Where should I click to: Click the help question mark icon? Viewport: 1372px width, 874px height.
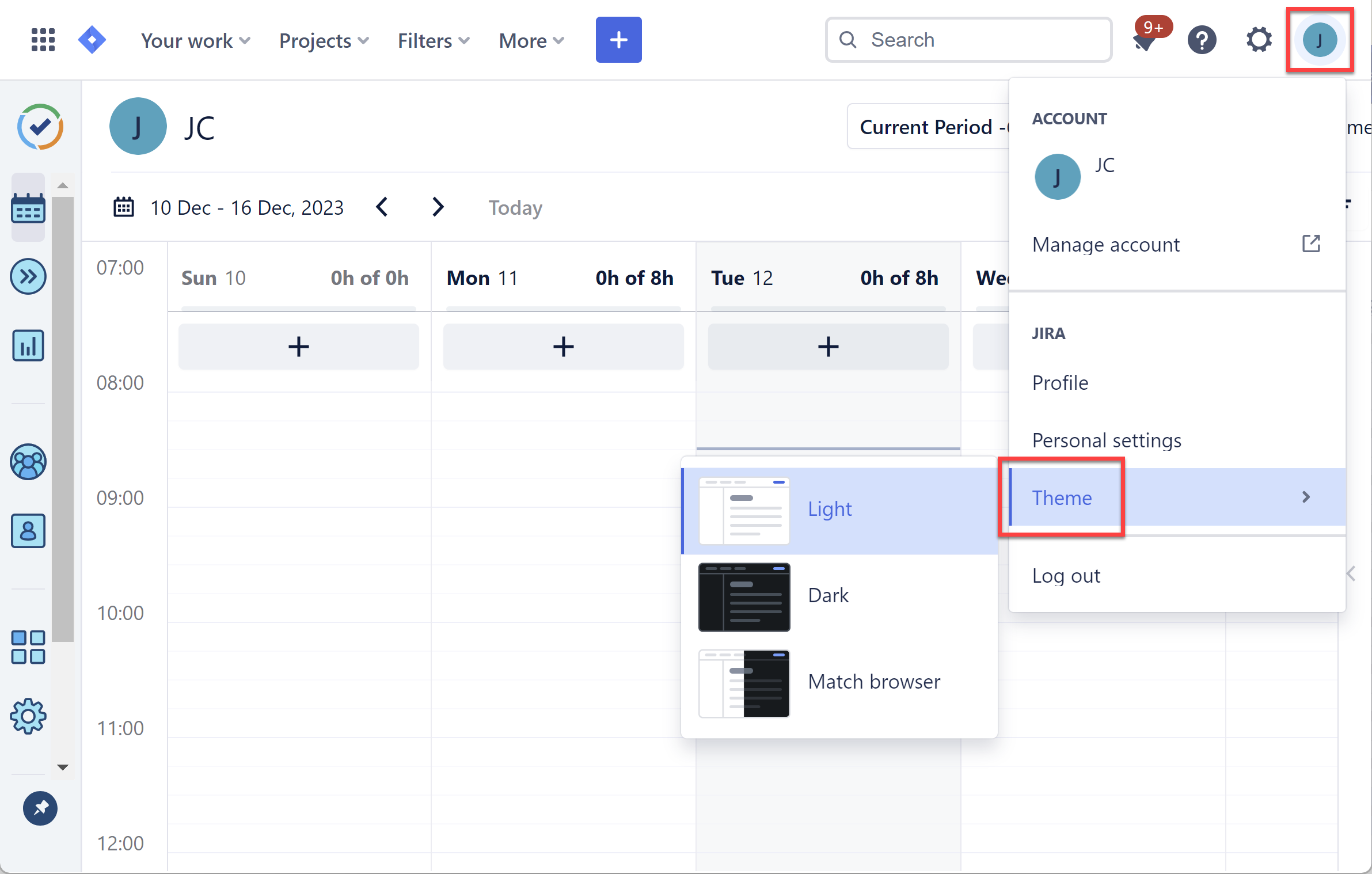click(1201, 39)
